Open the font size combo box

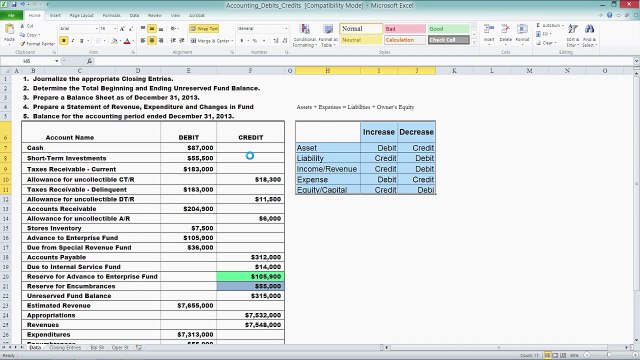(108, 29)
